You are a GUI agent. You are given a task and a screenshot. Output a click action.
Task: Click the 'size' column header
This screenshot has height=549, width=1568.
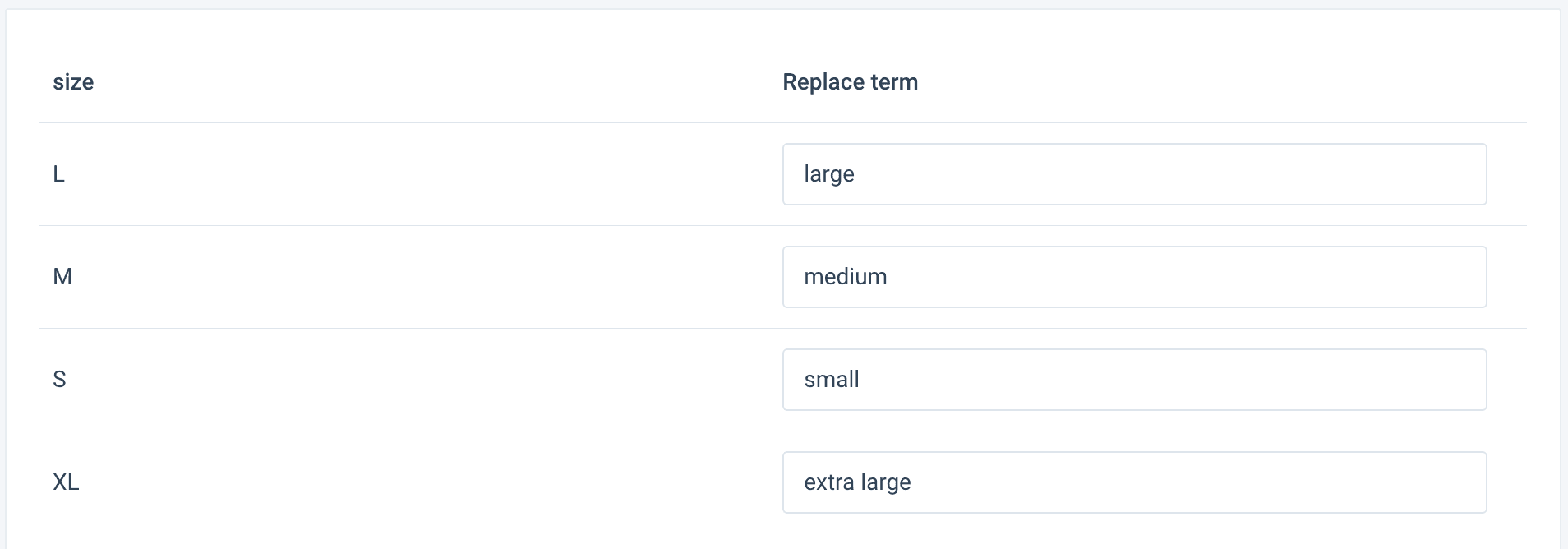73,82
